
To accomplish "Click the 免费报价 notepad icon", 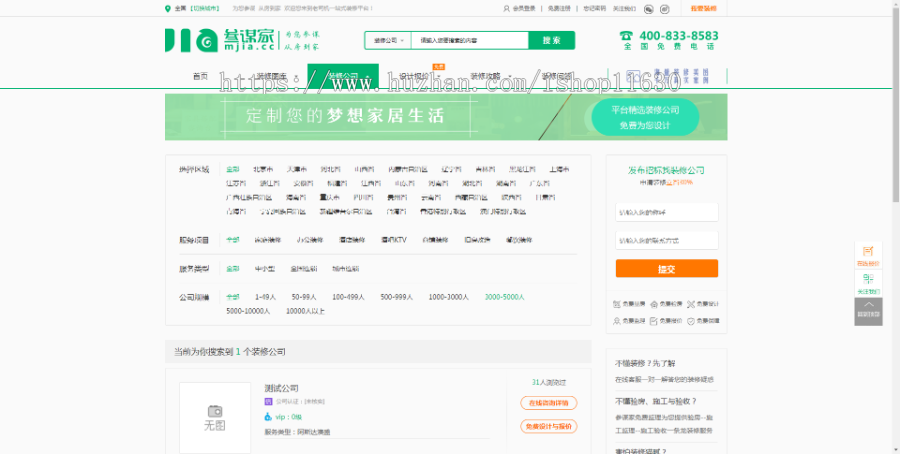I will pyautogui.click(x=654, y=321).
